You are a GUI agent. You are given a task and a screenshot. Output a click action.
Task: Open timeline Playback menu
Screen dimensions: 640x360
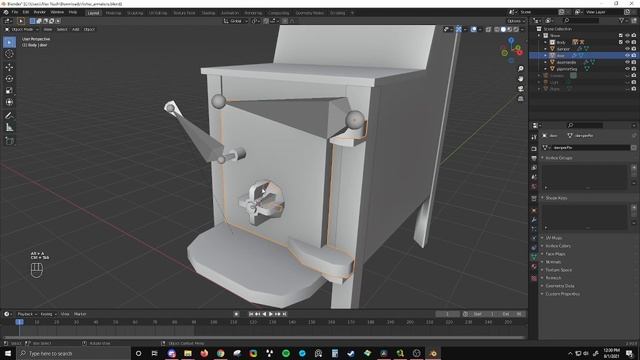click(x=27, y=314)
